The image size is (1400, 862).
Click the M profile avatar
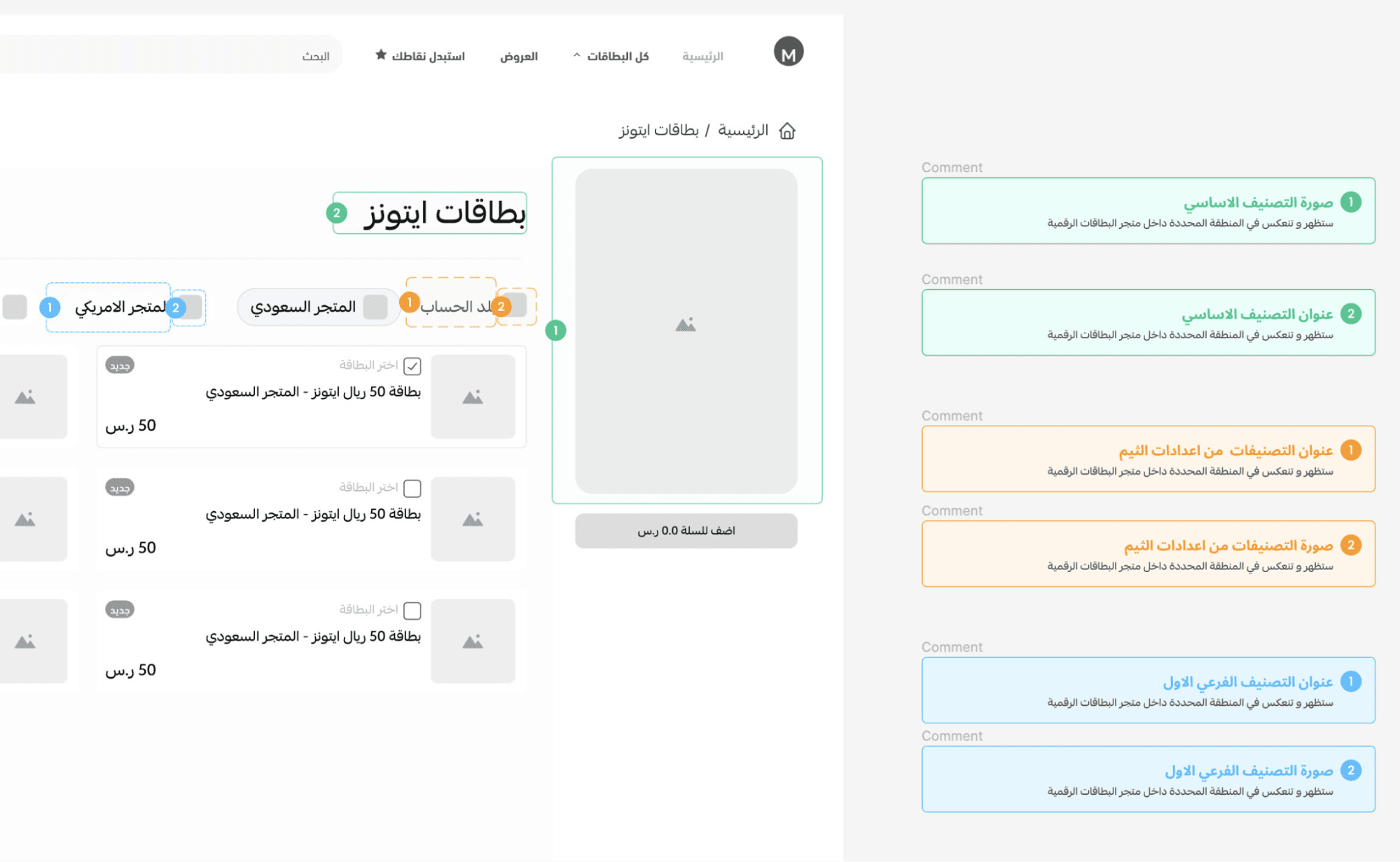click(788, 53)
